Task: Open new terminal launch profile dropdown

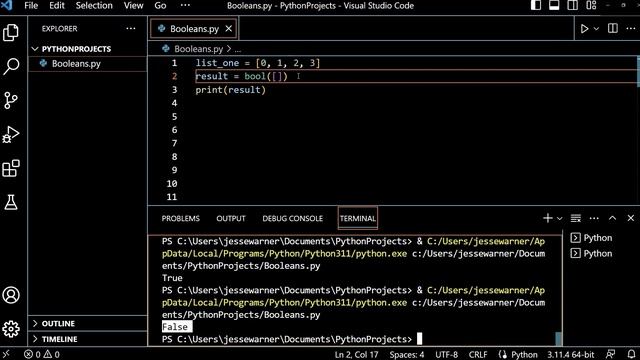Action: point(560,219)
